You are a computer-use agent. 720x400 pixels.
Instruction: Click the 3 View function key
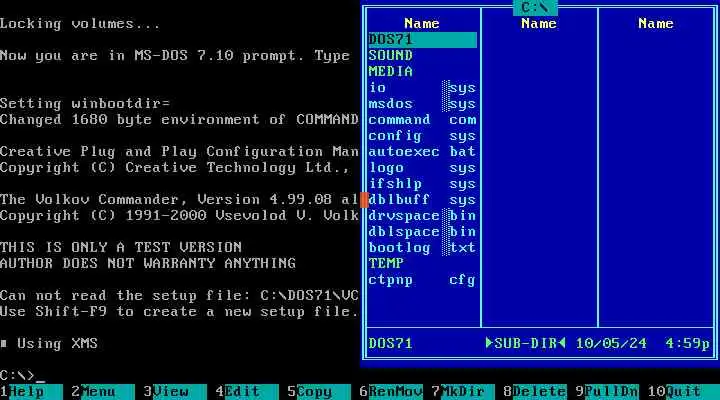175,392
